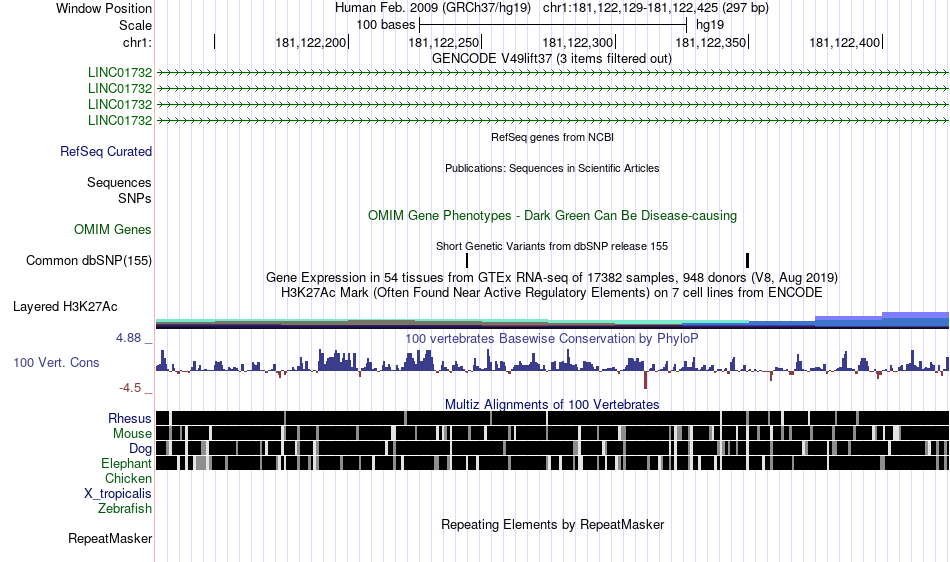Open OMIM Gene Phenotypes track title
The height and width of the screenshot is (562, 950).
(552, 216)
